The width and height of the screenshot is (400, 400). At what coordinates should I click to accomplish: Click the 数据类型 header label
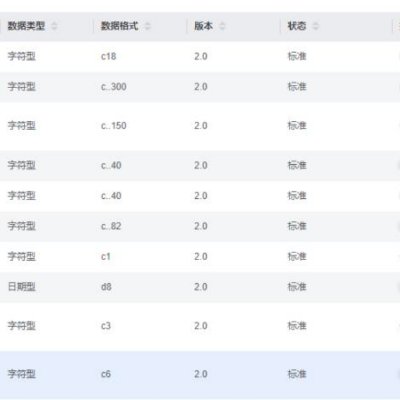coord(26,26)
